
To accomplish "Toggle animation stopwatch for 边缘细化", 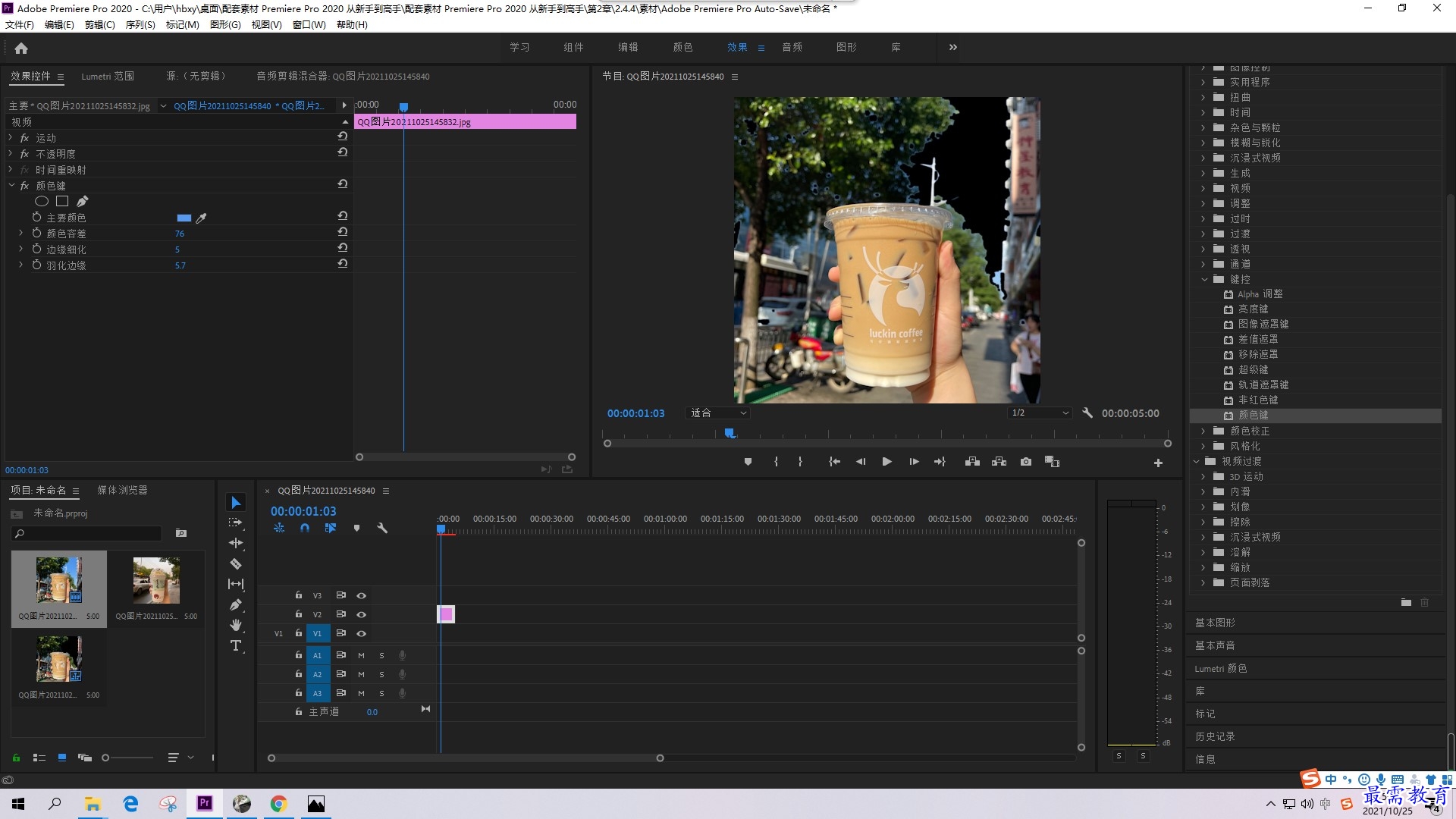I will (x=36, y=249).
